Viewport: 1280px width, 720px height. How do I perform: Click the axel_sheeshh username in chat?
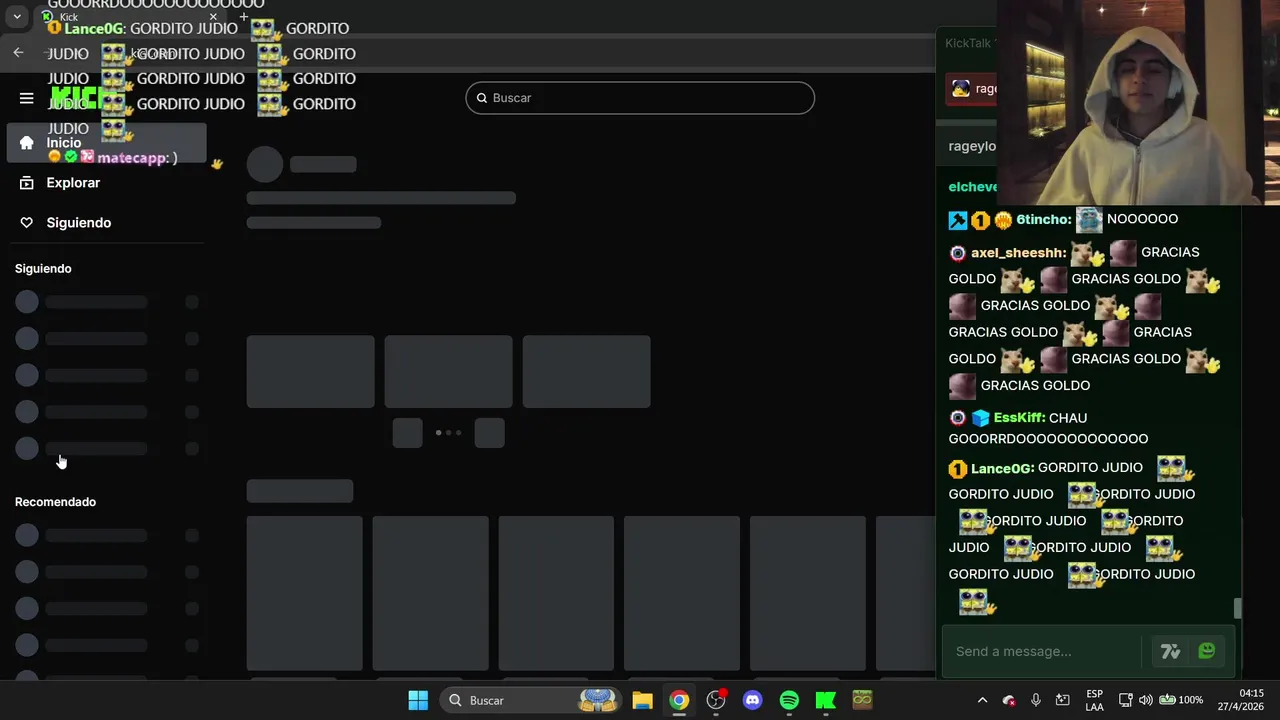[x=1018, y=253]
